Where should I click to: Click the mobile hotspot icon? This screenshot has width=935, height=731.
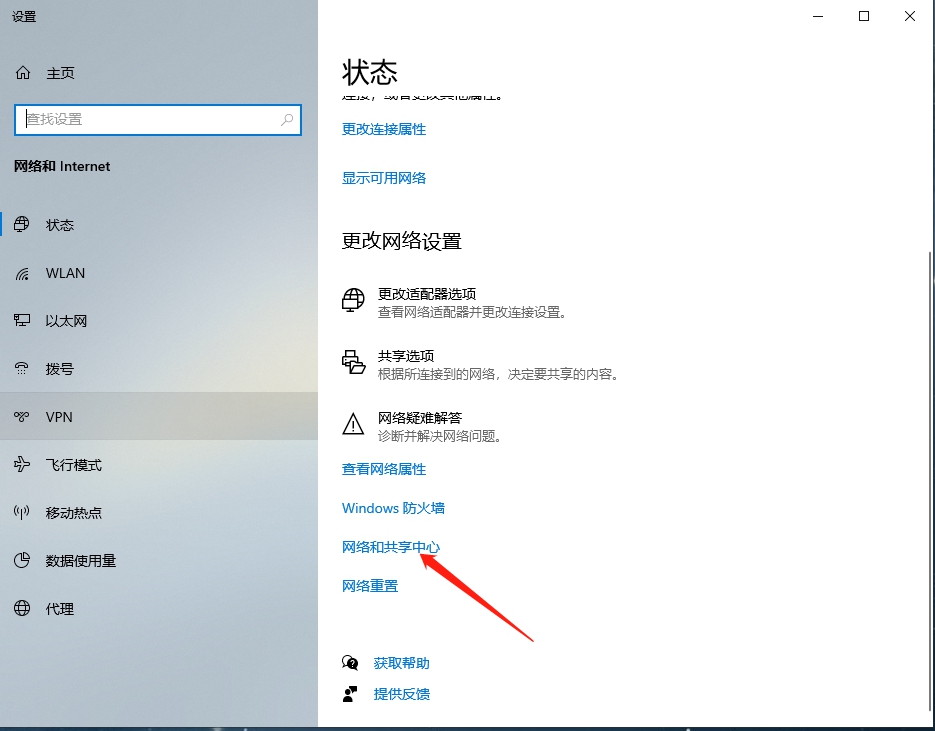pyautogui.click(x=22, y=512)
